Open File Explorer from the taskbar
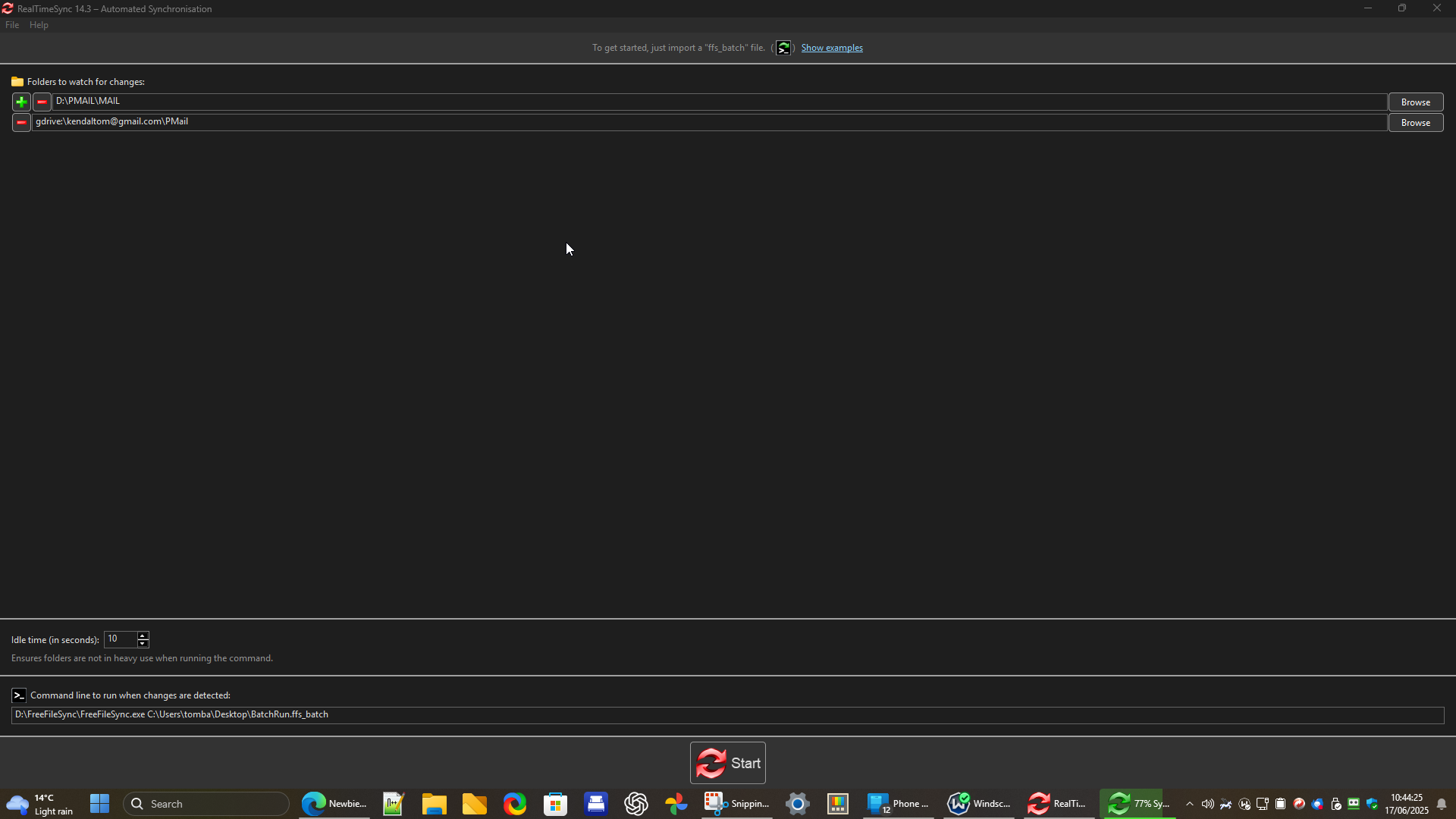 pyautogui.click(x=435, y=804)
